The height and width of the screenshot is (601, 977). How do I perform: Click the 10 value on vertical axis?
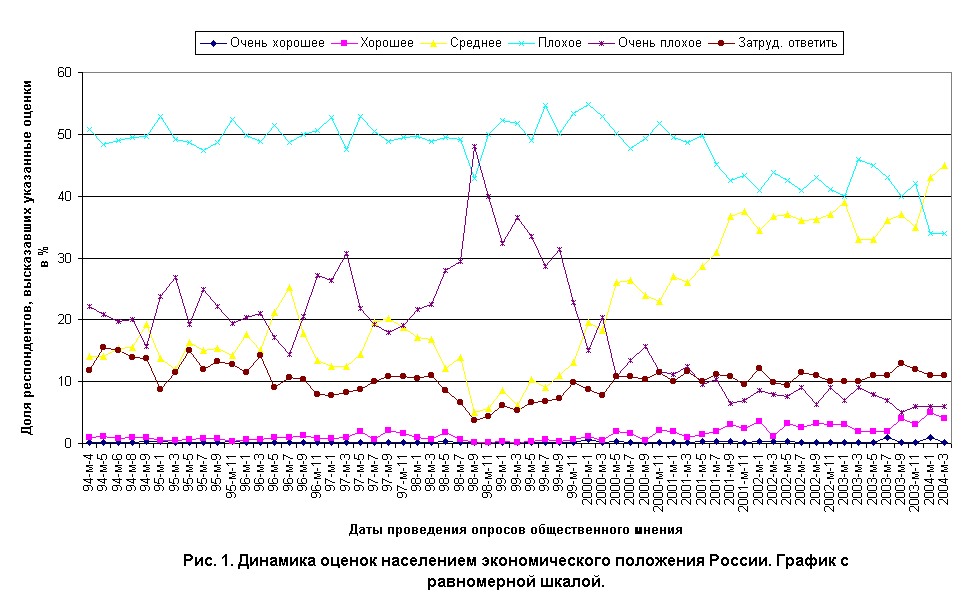65,381
